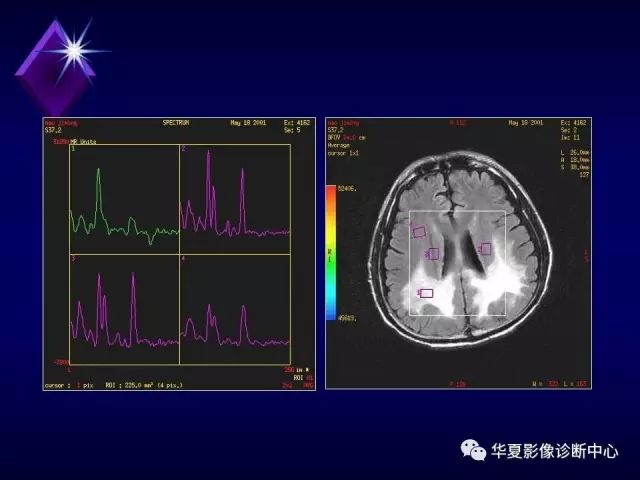640x480 pixels.
Task: Click the 'L 25.0mm' coordinate readout
Action: click(575, 152)
